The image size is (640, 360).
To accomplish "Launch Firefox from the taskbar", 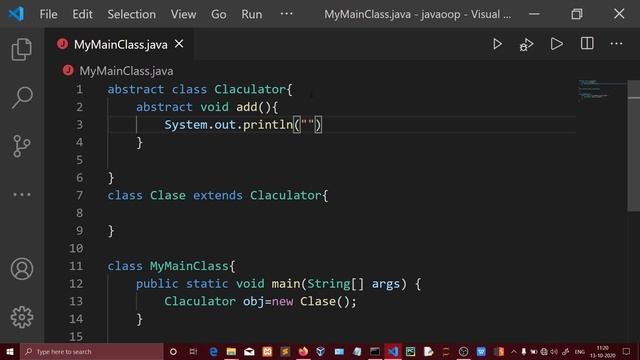I will [303, 351].
